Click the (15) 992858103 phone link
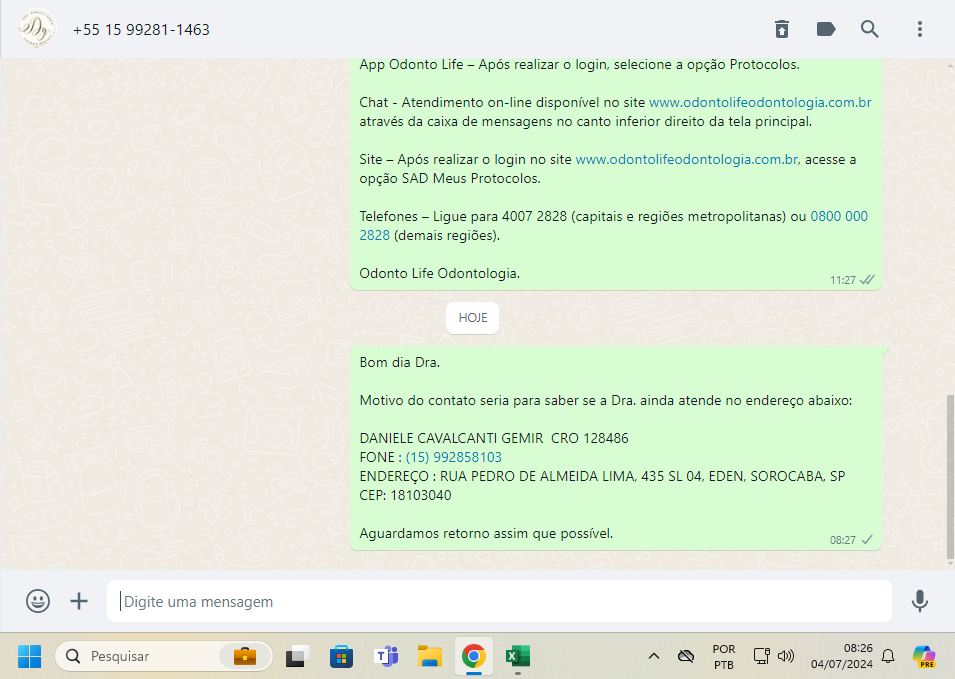 (x=454, y=457)
